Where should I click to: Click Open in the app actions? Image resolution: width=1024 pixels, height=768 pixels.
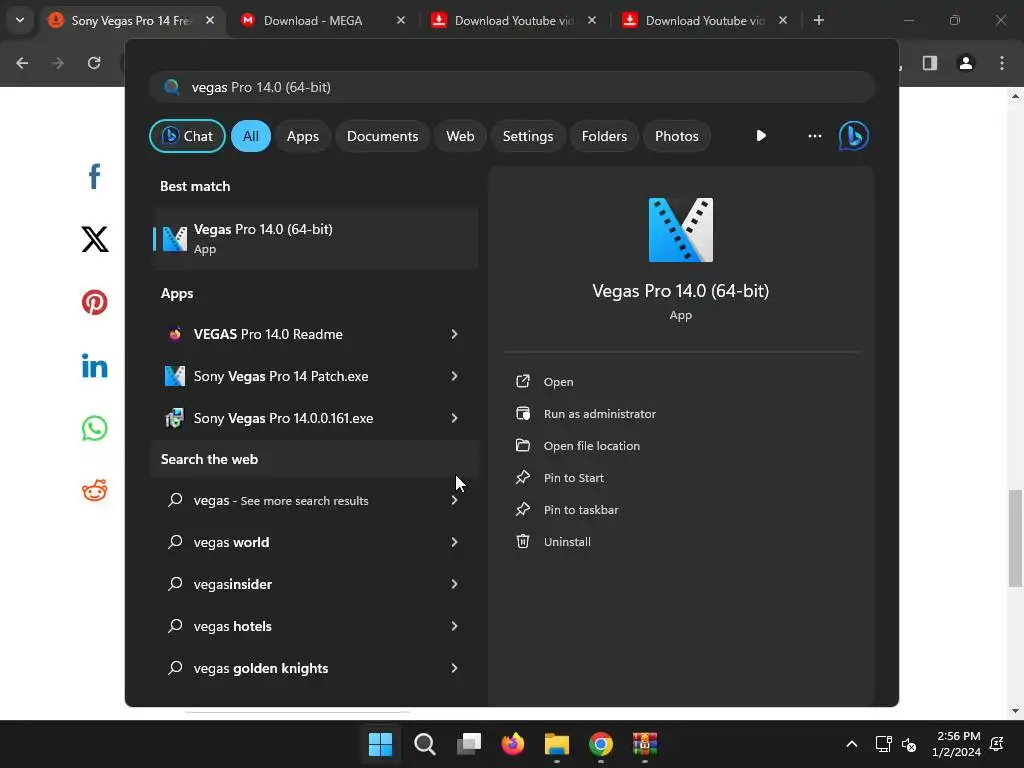[558, 381]
